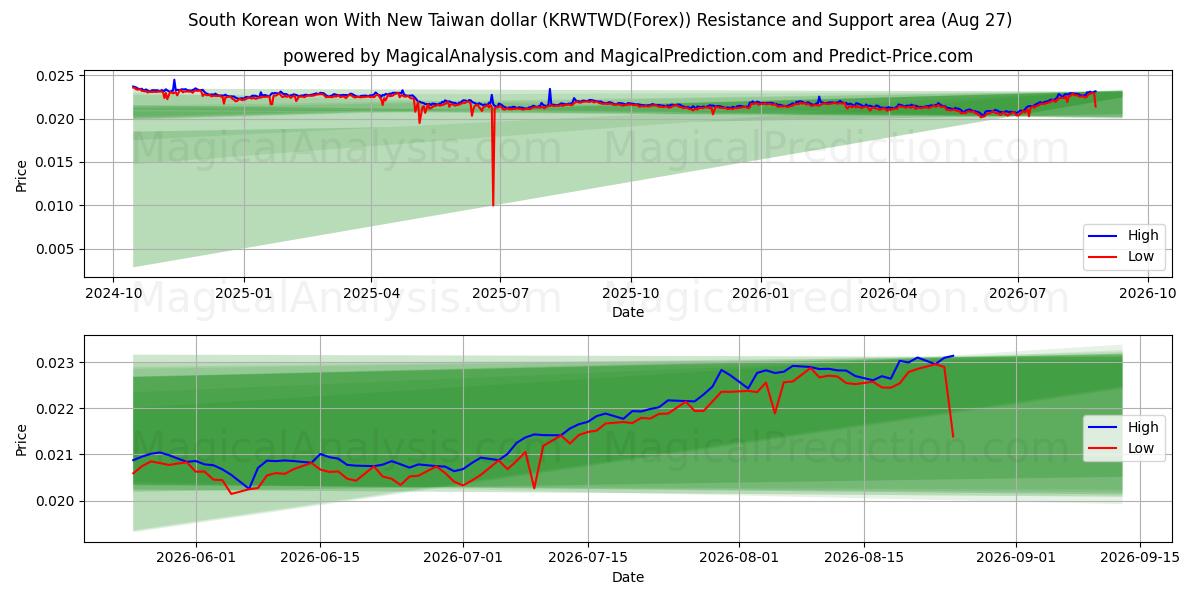Click the '2026-04' tick label
This screenshot has width=1200, height=600.
click(888, 293)
